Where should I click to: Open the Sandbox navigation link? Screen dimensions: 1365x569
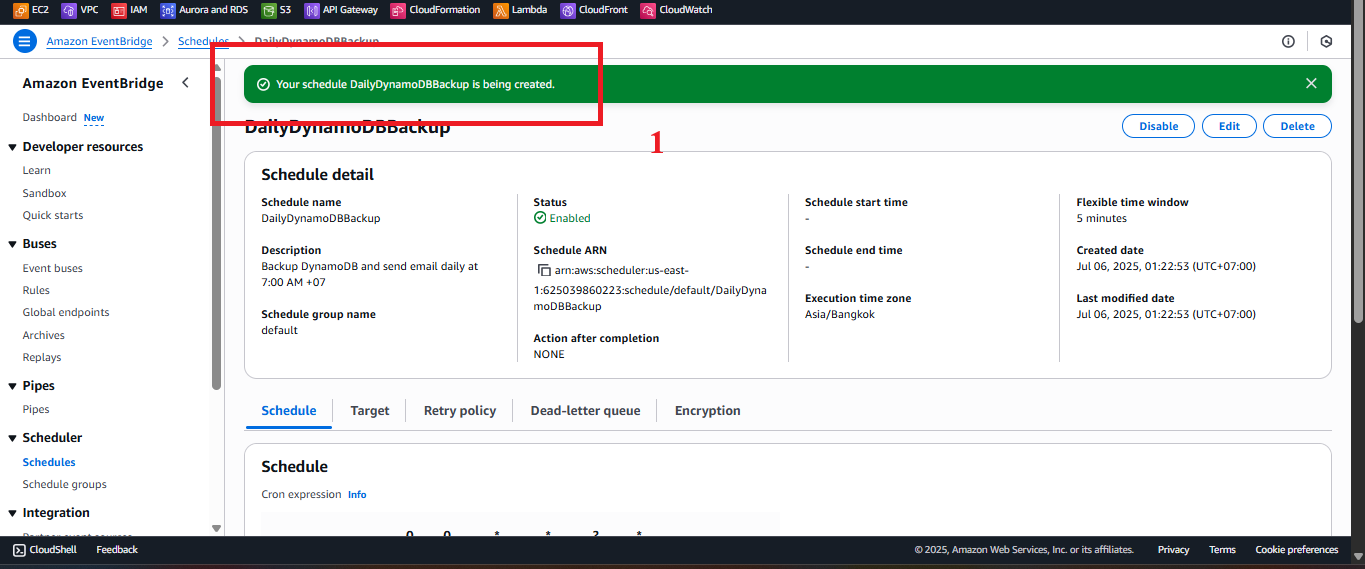[x=45, y=193]
